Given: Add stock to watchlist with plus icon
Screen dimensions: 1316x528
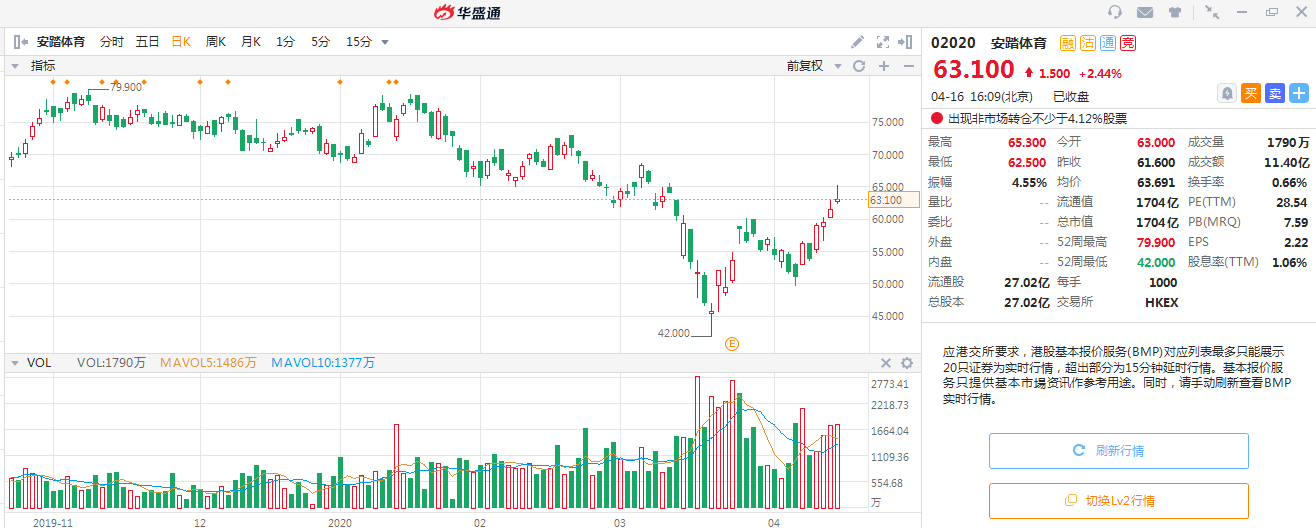Looking at the screenshot, I should click(1299, 93).
